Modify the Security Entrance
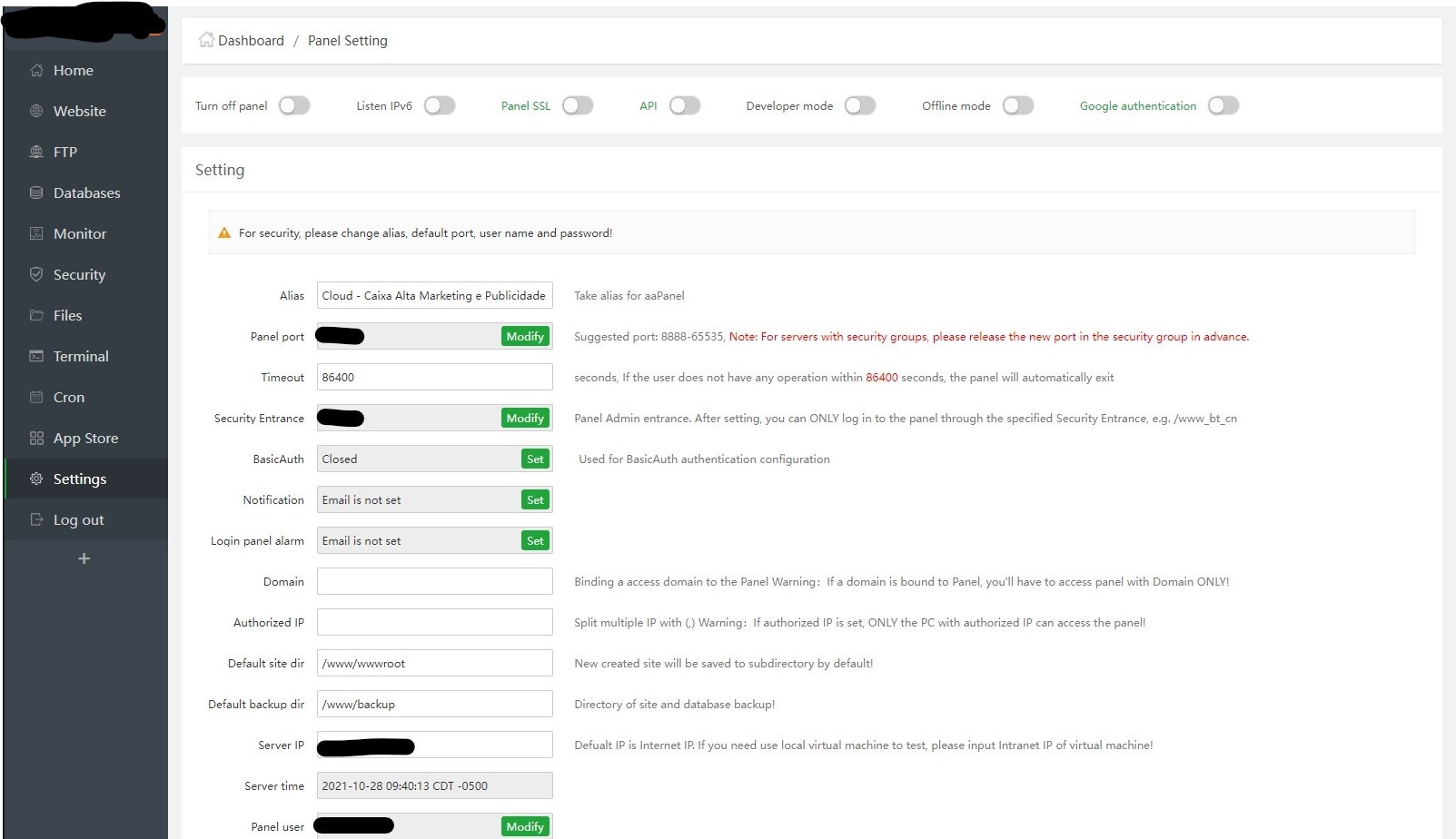1456x839 pixels. pos(525,418)
